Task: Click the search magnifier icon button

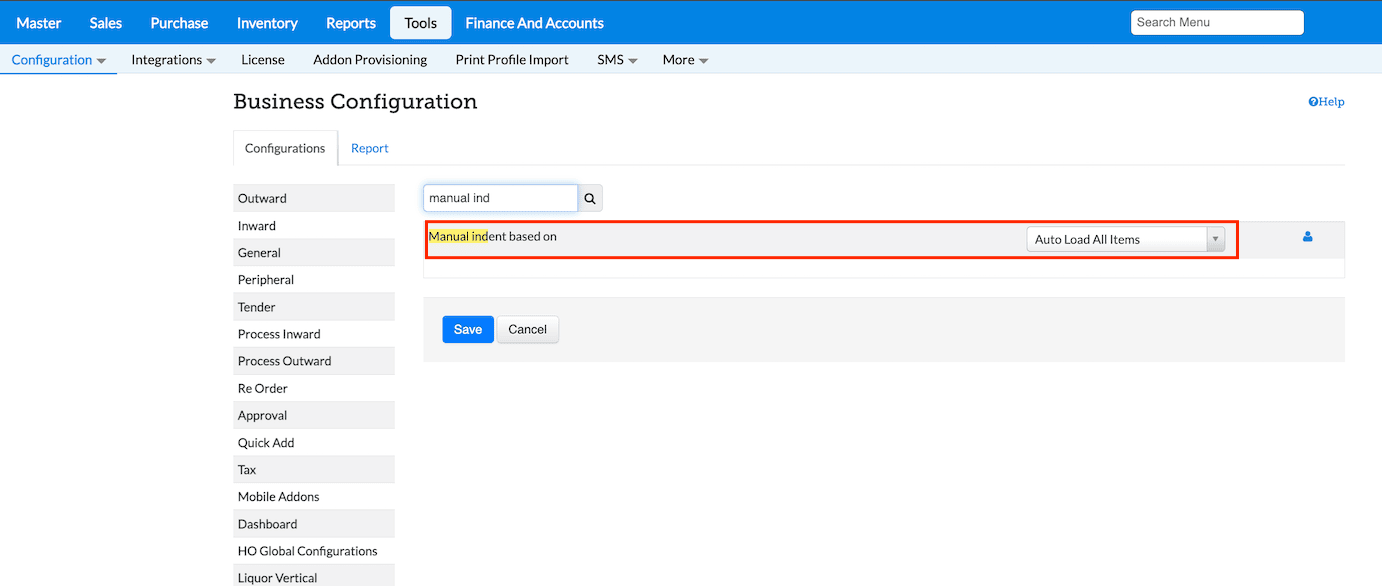Action: [x=590, y=199]
